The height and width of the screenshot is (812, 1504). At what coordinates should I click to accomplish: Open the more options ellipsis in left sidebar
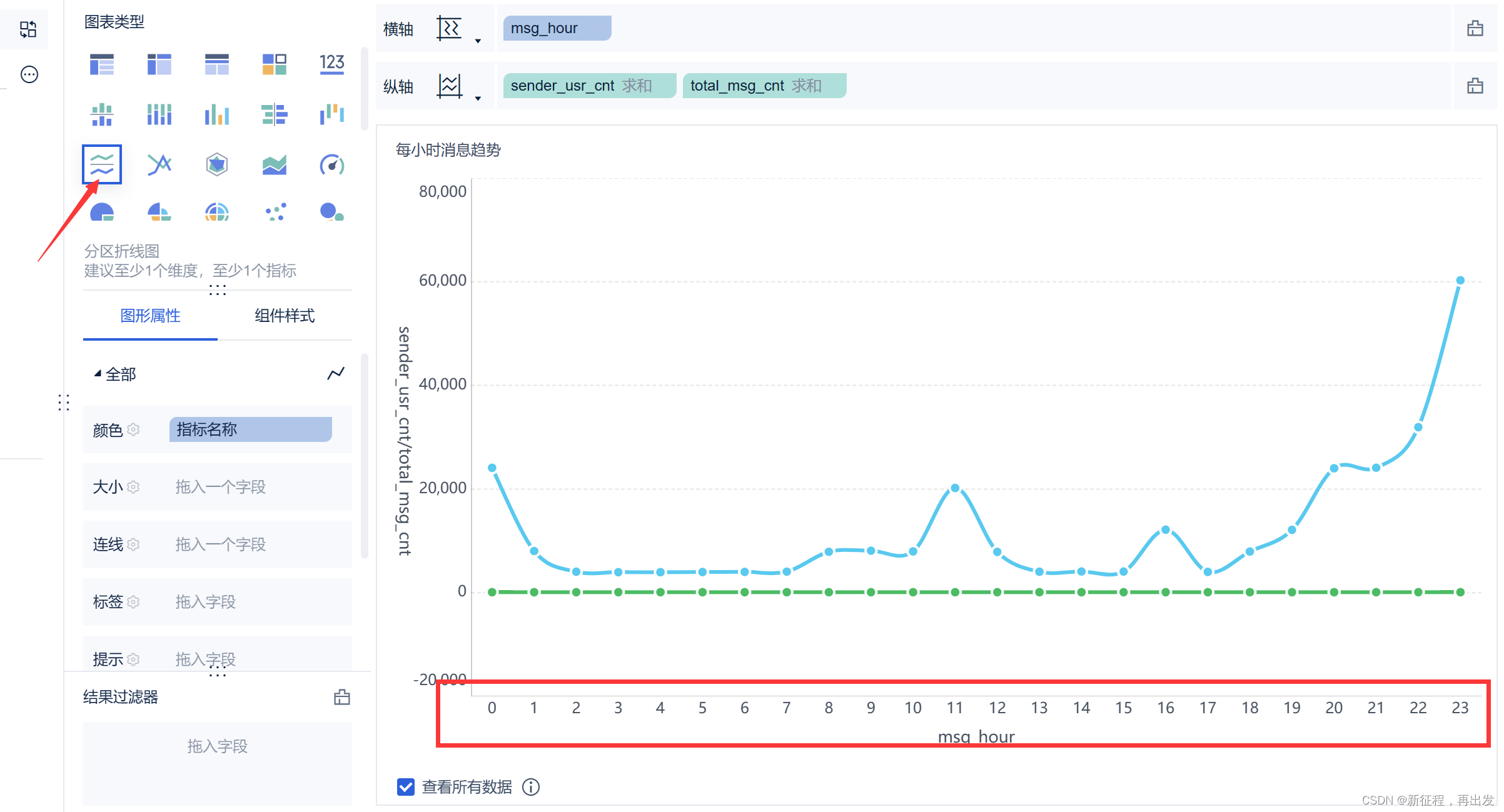tap(29, 74)
